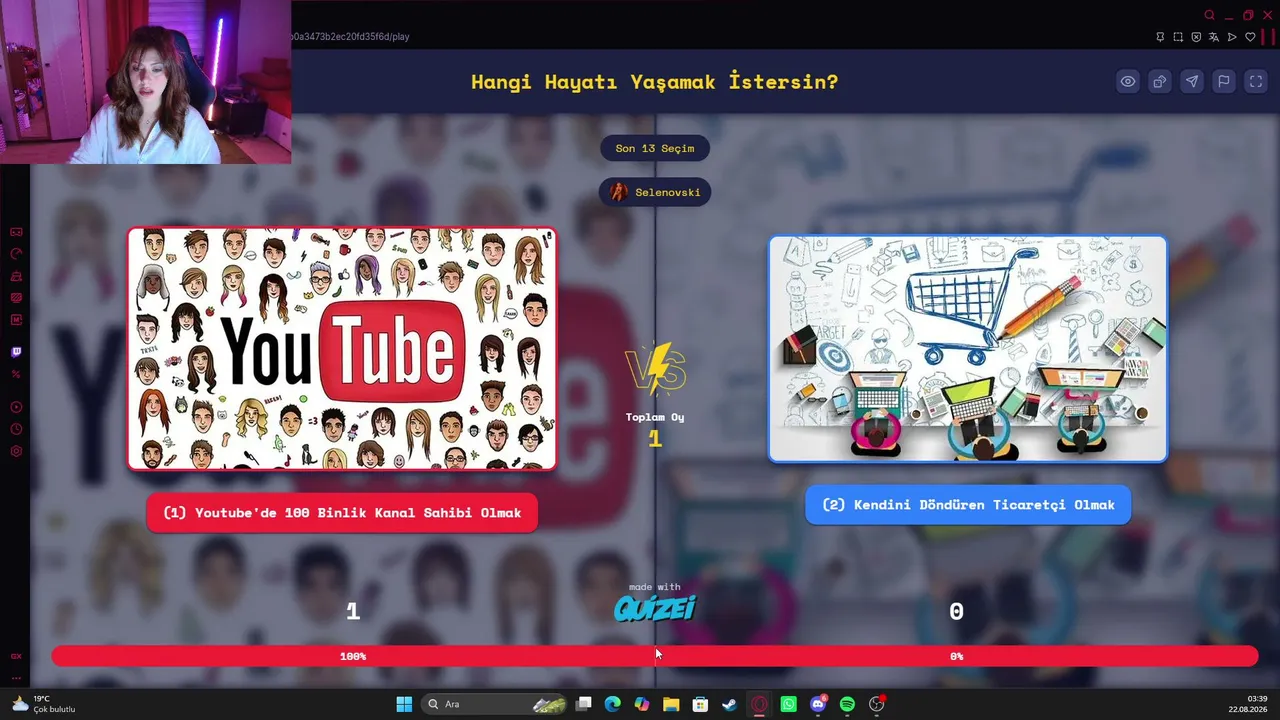Switch to Opera GX in taskbar
1280x720 pixels.
pyautogui.click(x=759, y=704)
